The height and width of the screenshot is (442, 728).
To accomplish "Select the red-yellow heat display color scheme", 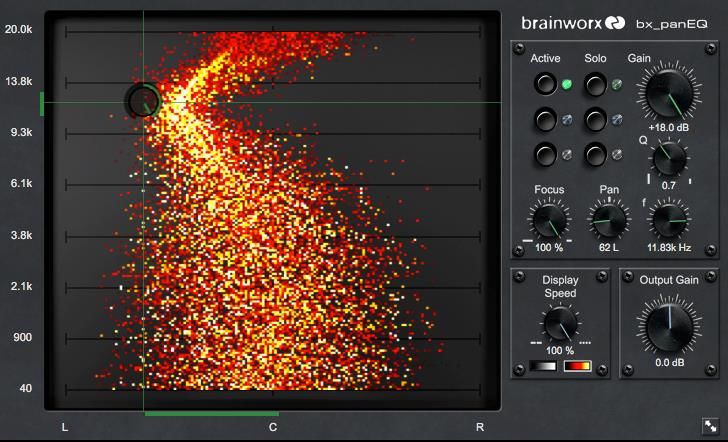I will pyautogui.click(x=578, y=366).
